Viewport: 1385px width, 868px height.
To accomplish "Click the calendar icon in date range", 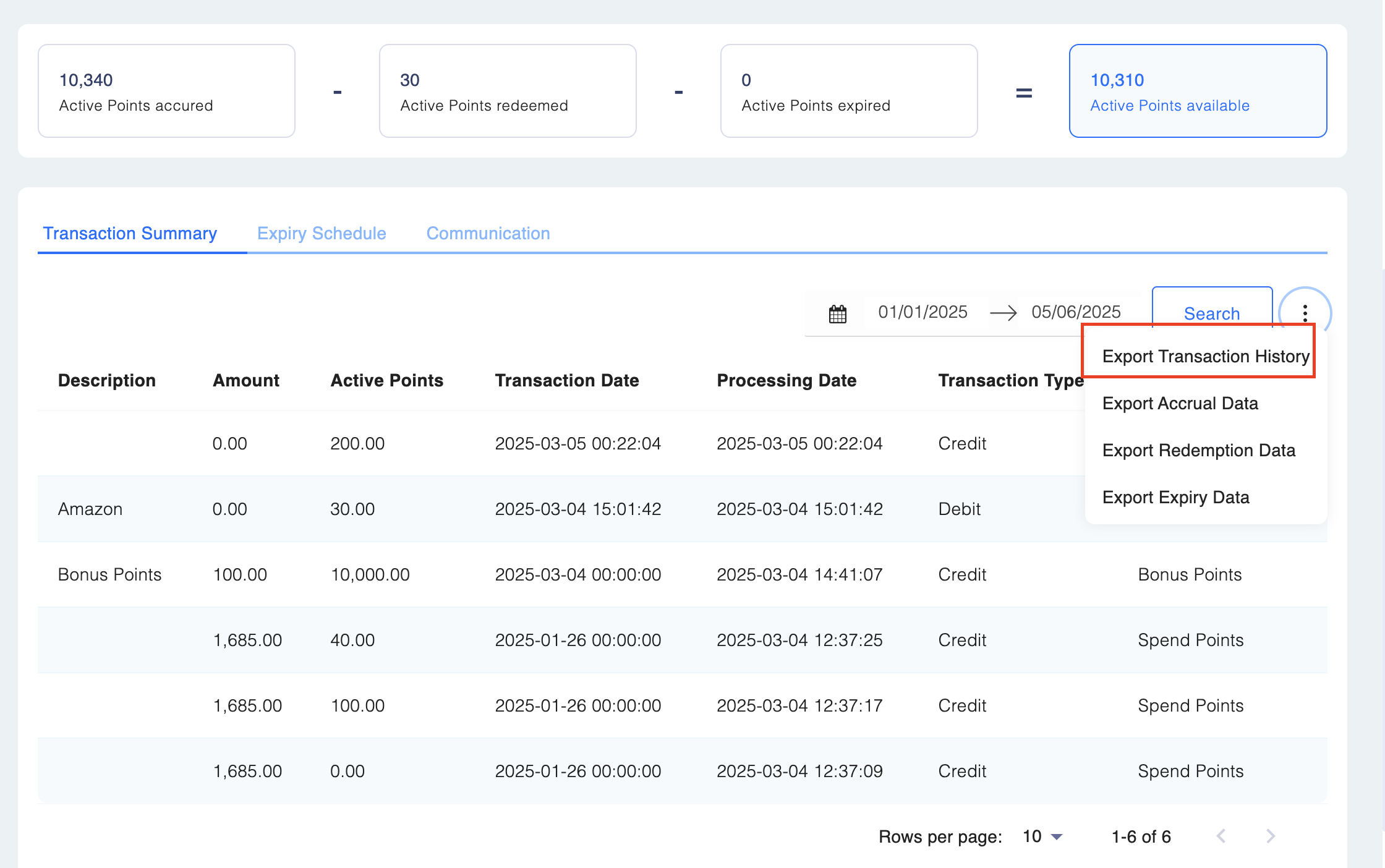I will [x=837, y=313].
